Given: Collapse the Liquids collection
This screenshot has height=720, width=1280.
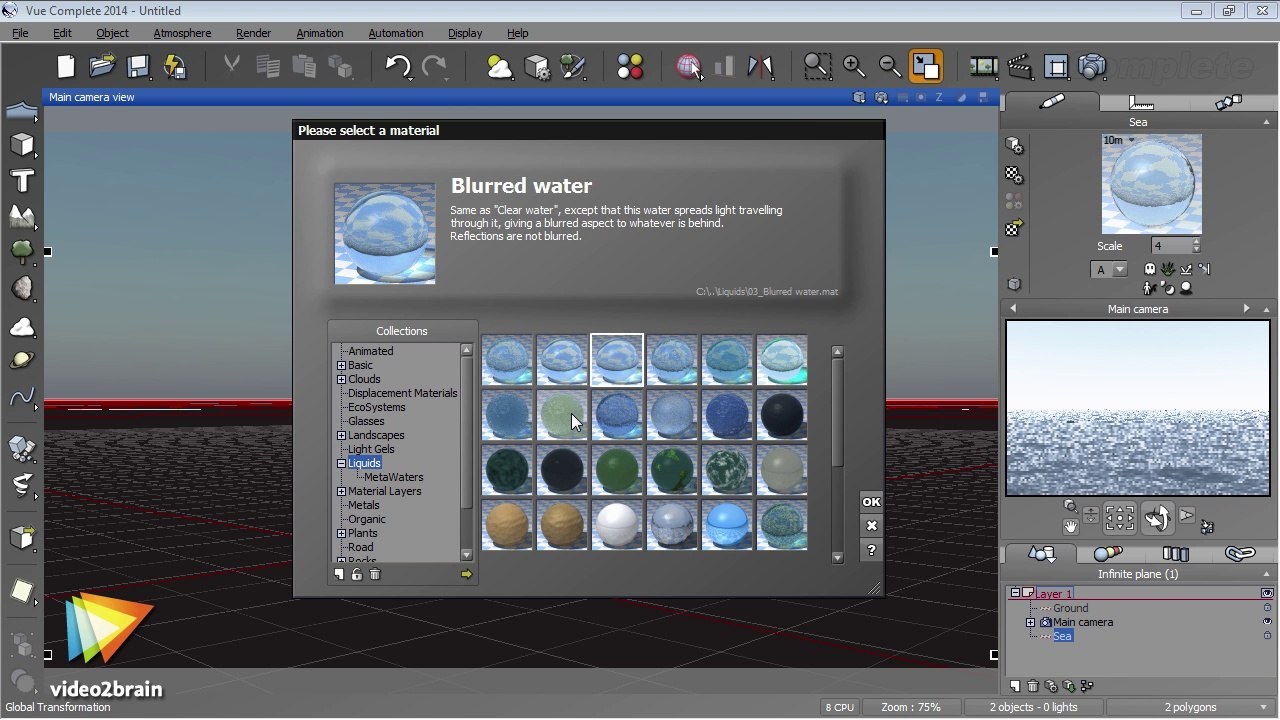Looking at the screenshot, I should (x=342, y=463).
